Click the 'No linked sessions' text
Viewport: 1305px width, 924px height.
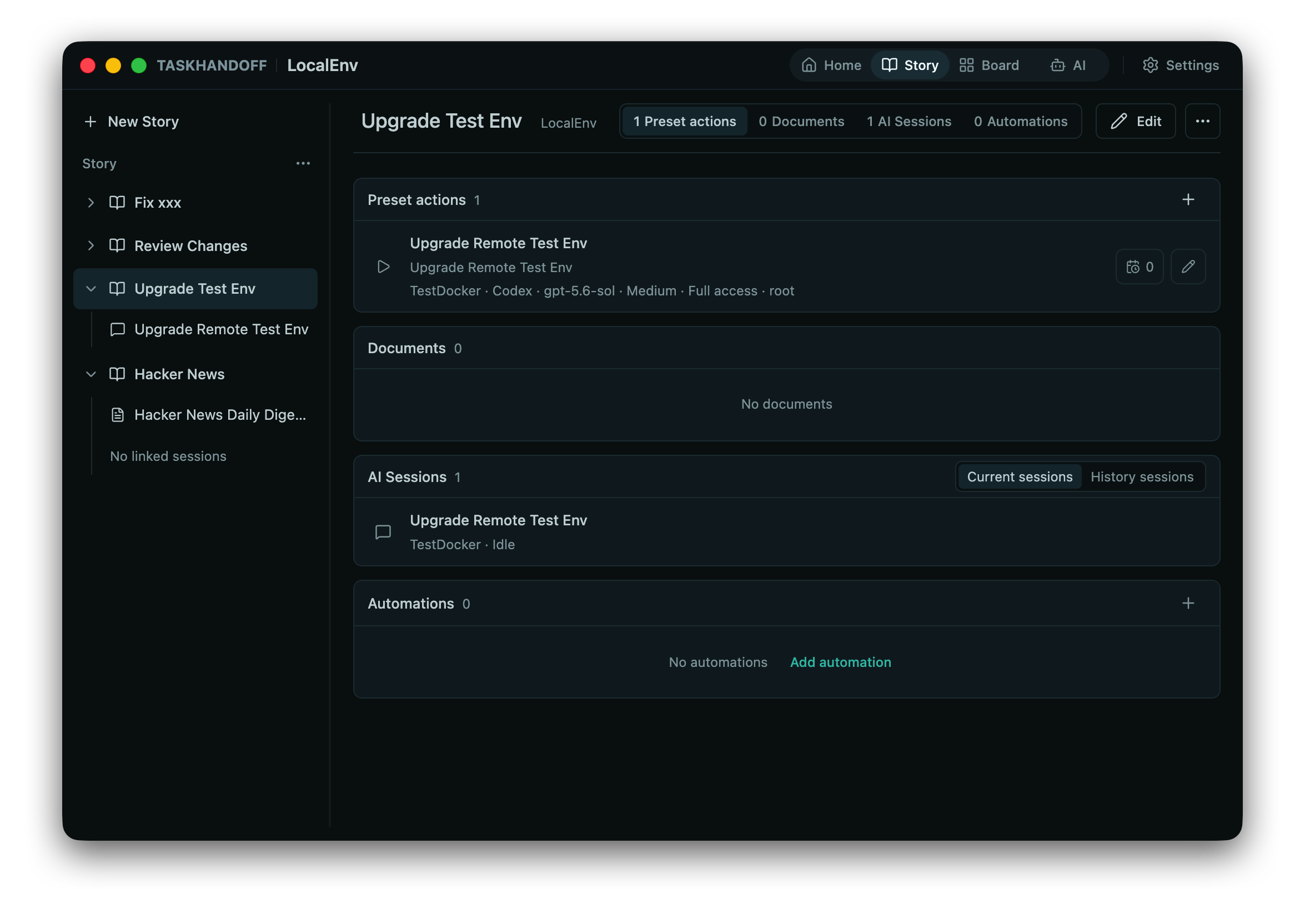click(x=168, y=456)
